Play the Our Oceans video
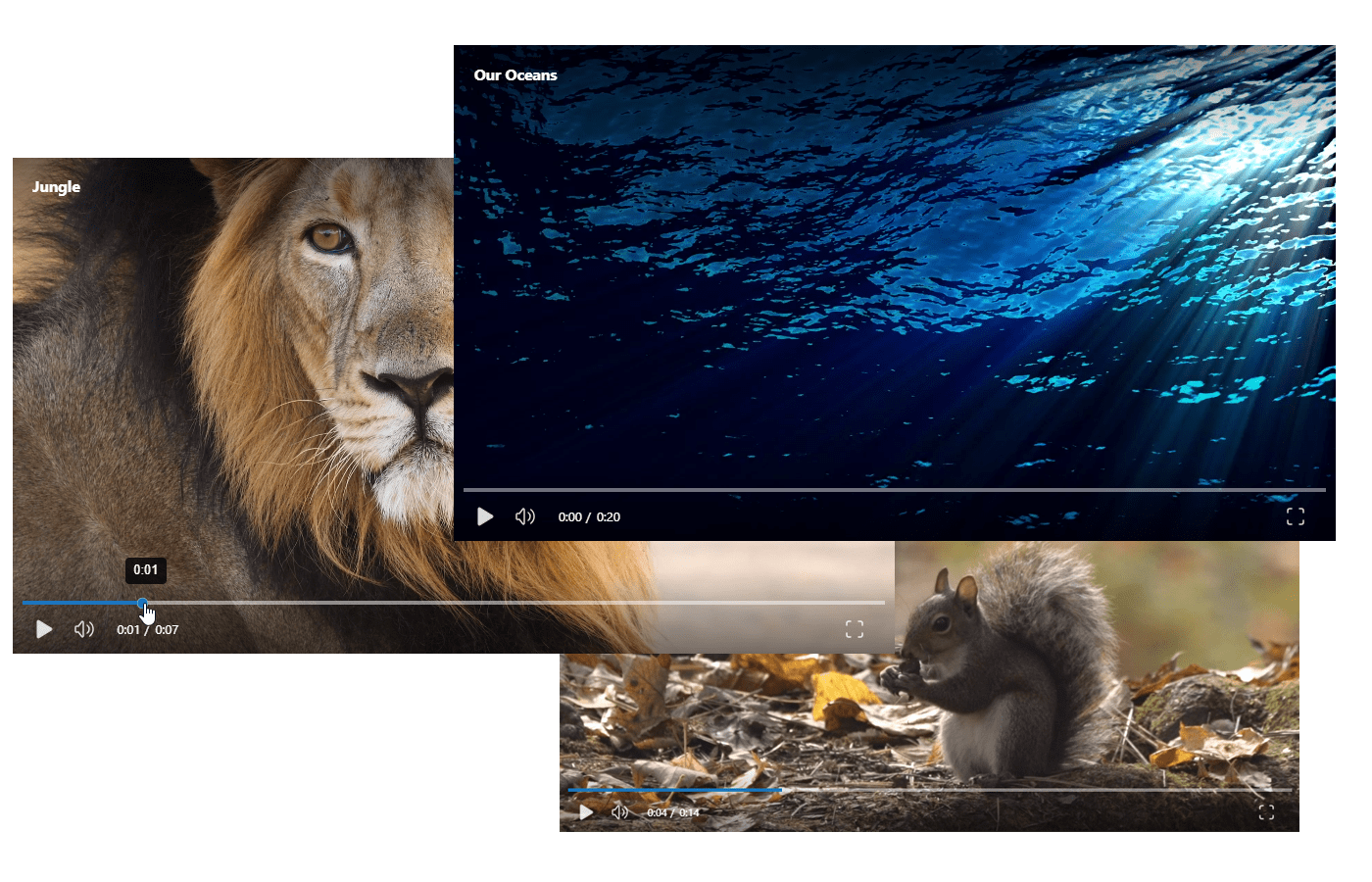Screen dimensions: 1372x882 (485, 516)
